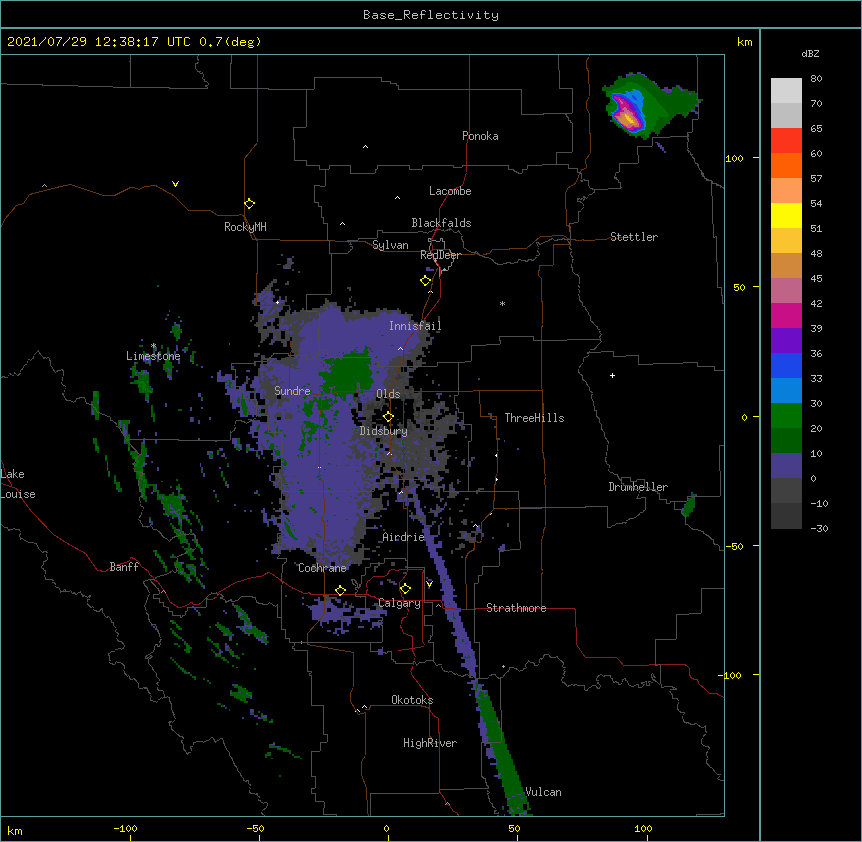Viewport: 862px width, 842px height.
Task: Click the Strathmore city label
Action: click(x=516, y=608)
